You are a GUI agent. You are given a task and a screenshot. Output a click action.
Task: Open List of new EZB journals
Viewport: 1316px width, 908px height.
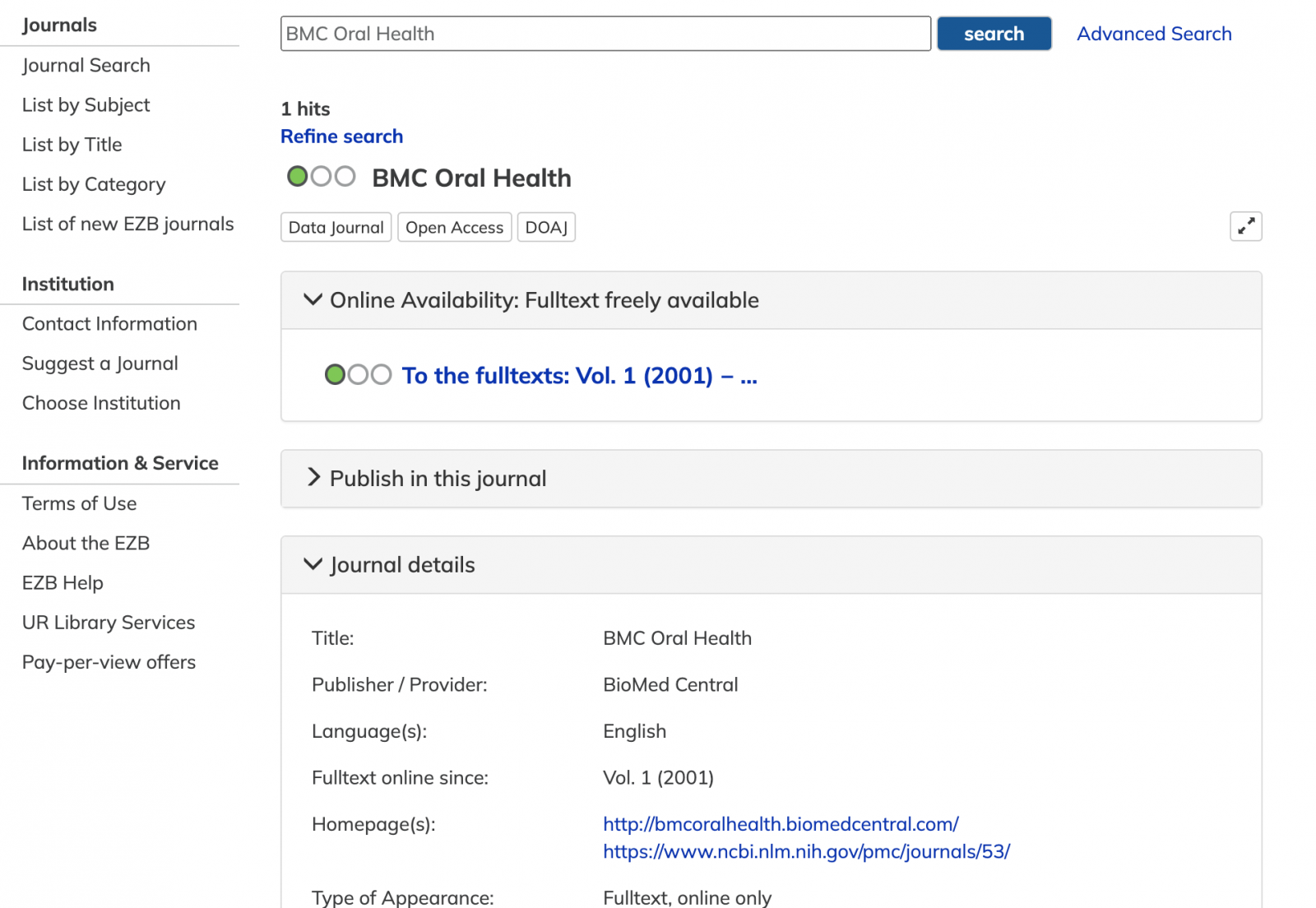click(127, 224)
